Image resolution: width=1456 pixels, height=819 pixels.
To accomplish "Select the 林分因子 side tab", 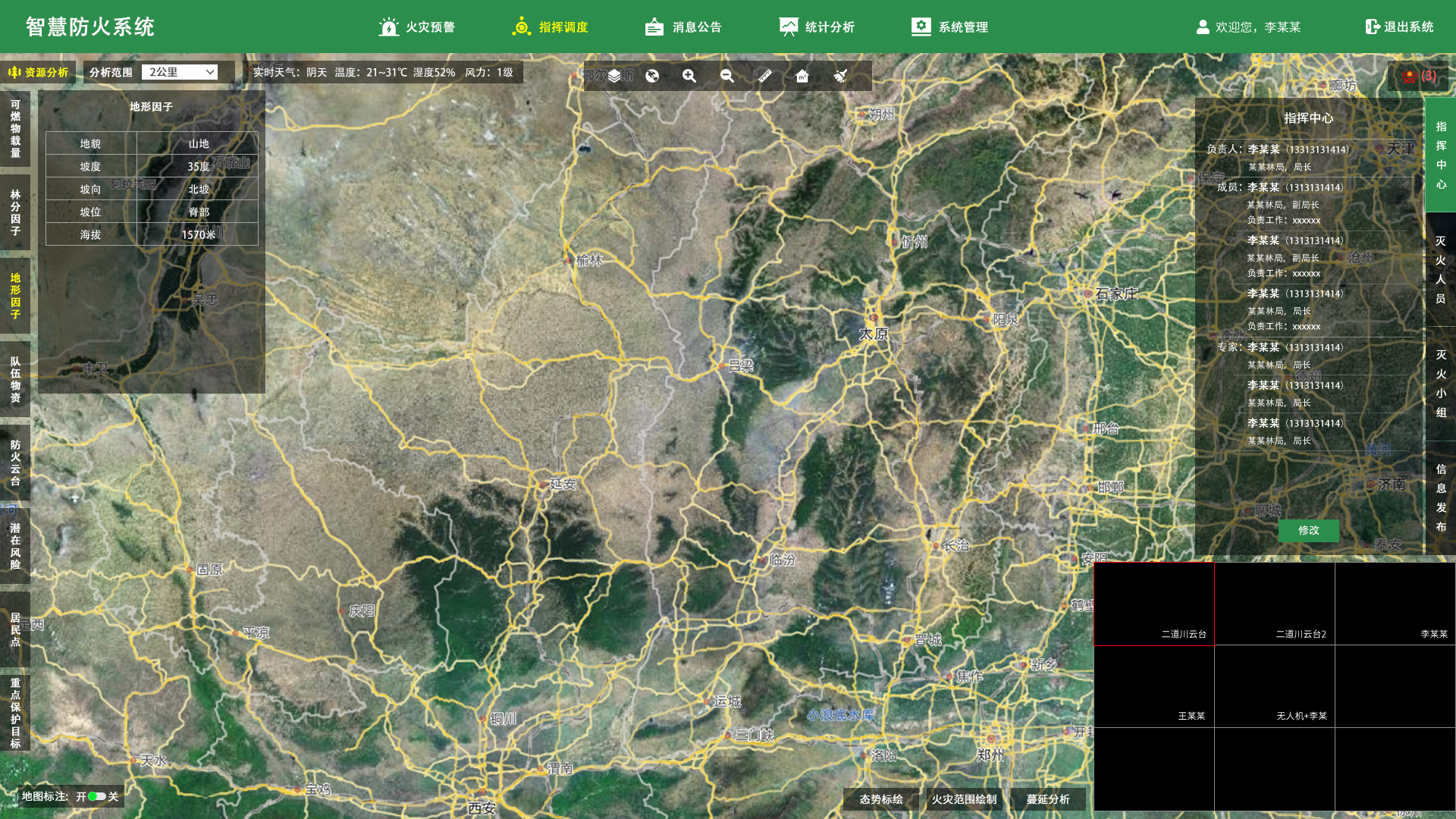I will (x=15, y=212).
